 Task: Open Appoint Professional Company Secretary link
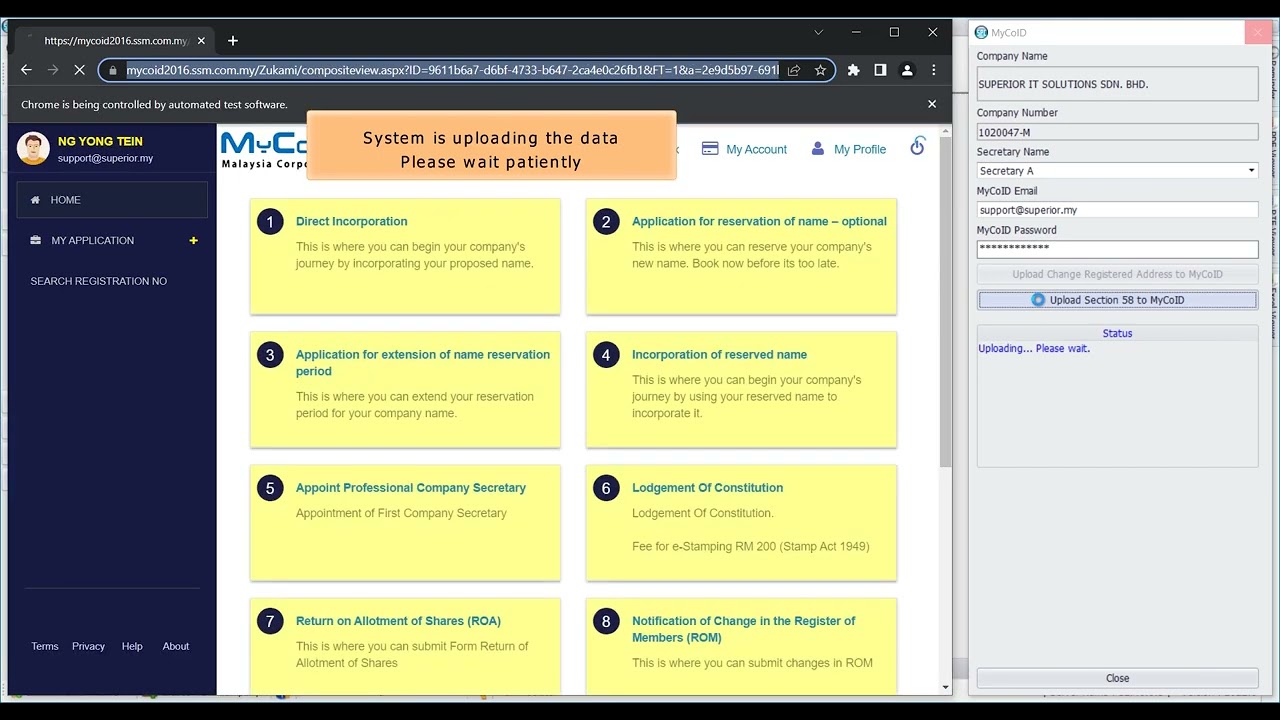[x=411, y=487]
